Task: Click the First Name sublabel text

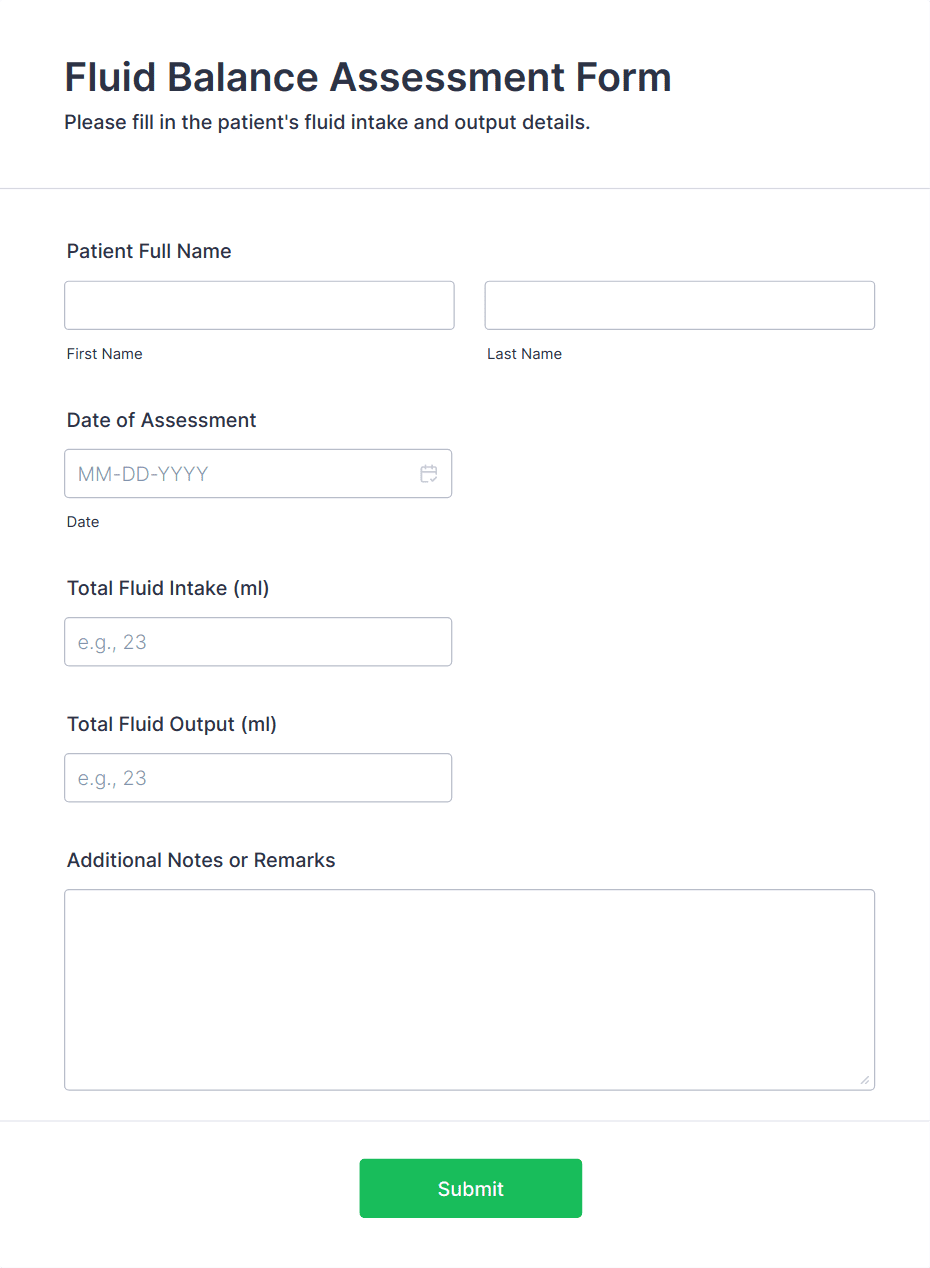Action: click(x=104, y=353)
